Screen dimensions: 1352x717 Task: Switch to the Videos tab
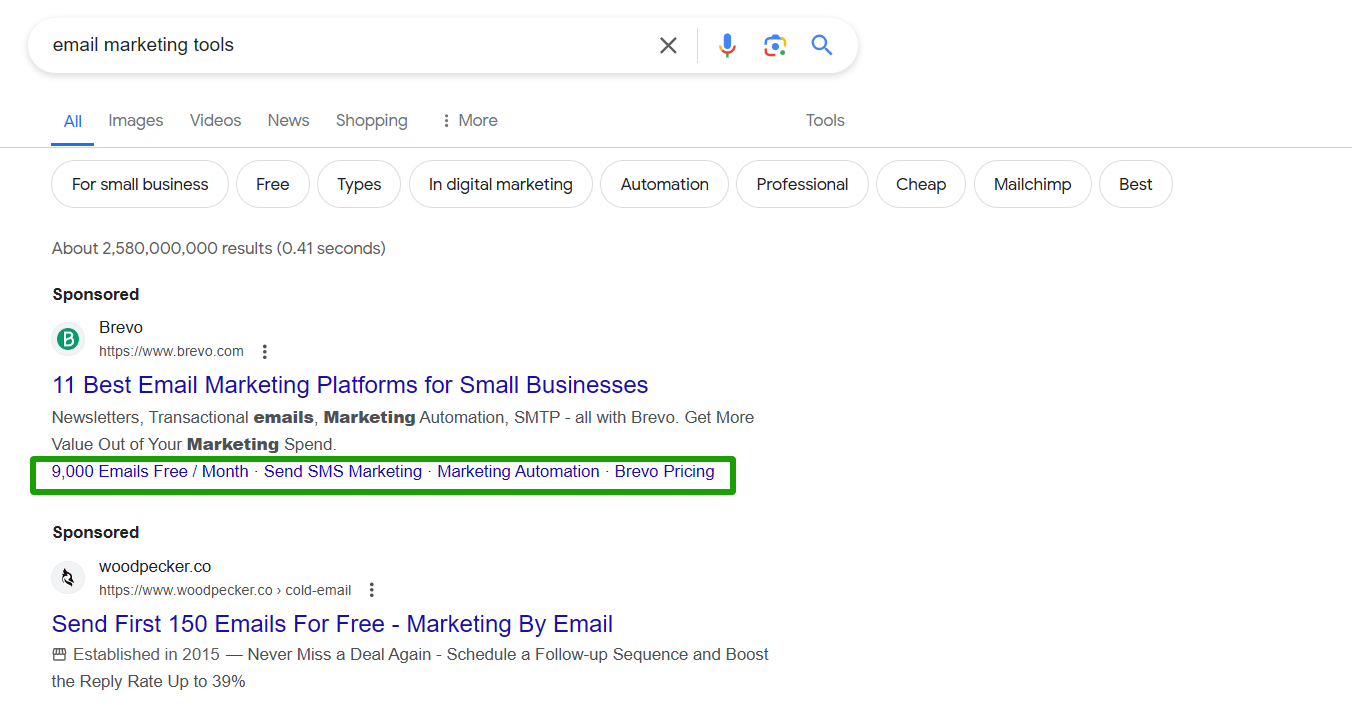pos(216,120)
